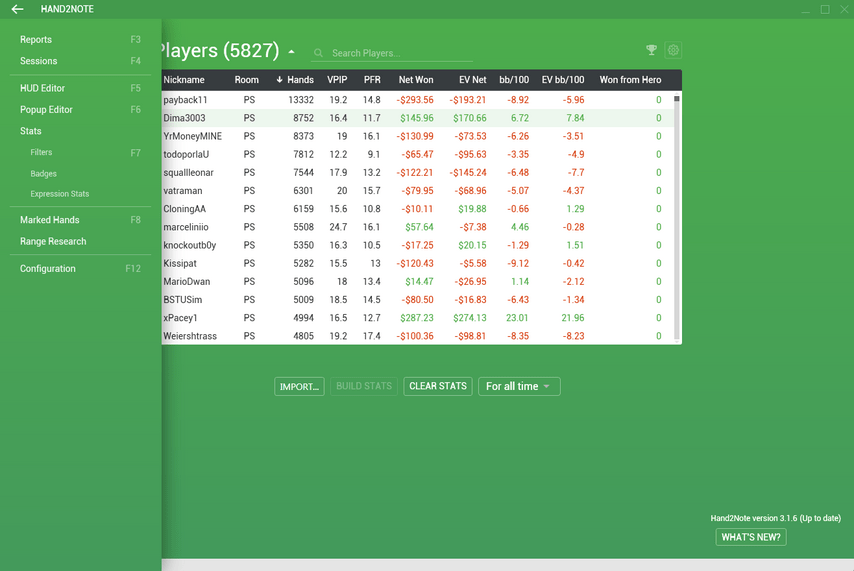The height and width of the screenshot is (571, 854).
Task: Select player Weiershtrass row
Action: [x=418, y=336]
